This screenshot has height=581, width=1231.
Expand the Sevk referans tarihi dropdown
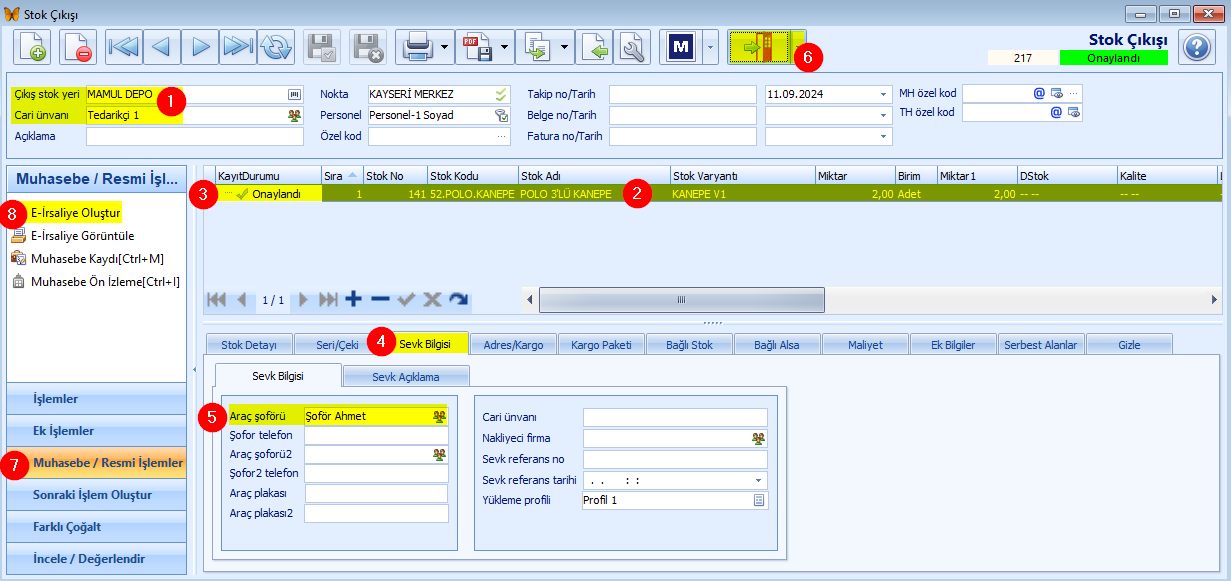[x=760, y=480]
